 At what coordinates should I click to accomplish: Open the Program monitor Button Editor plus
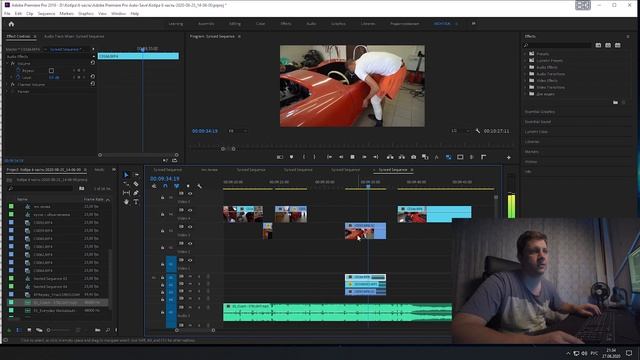[x=509, y=157]
